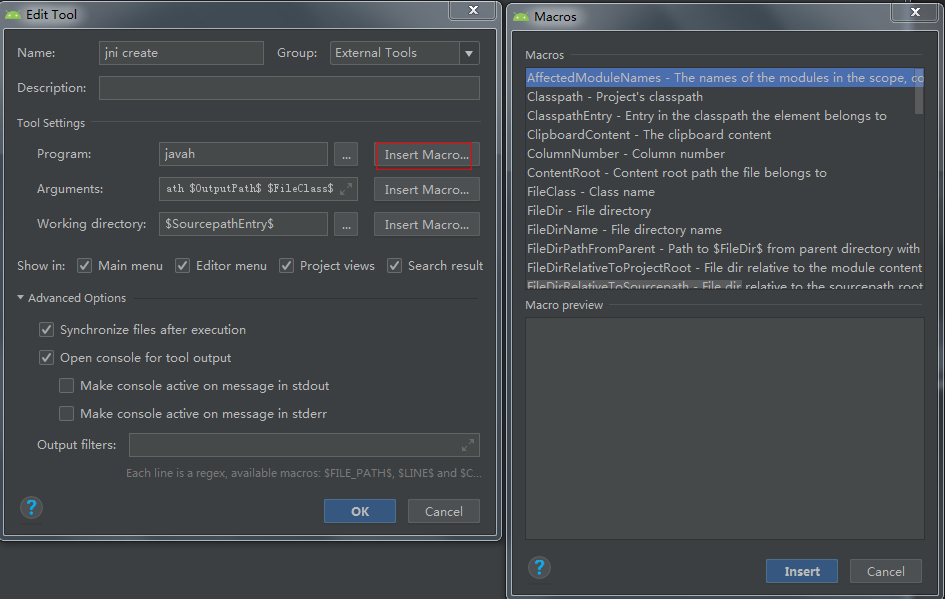Select ContentRoot macro row
The width and height of the screenshot is (945, 599).
click(724, 173)
